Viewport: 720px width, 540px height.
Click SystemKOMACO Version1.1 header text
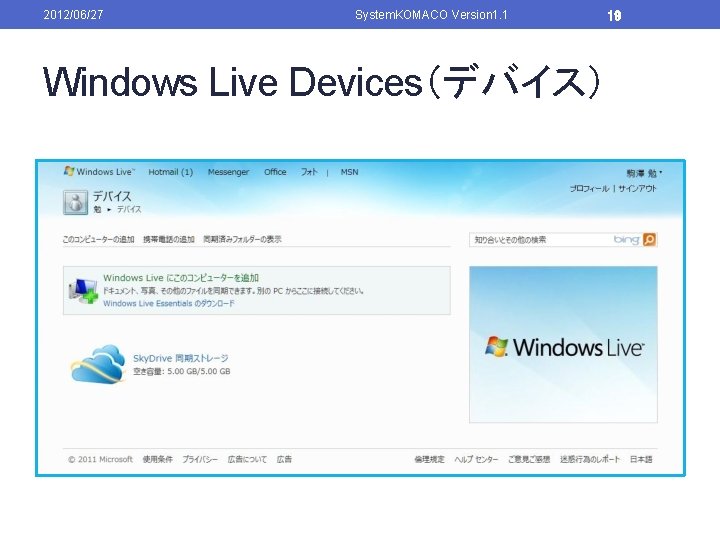click(431, 15)
